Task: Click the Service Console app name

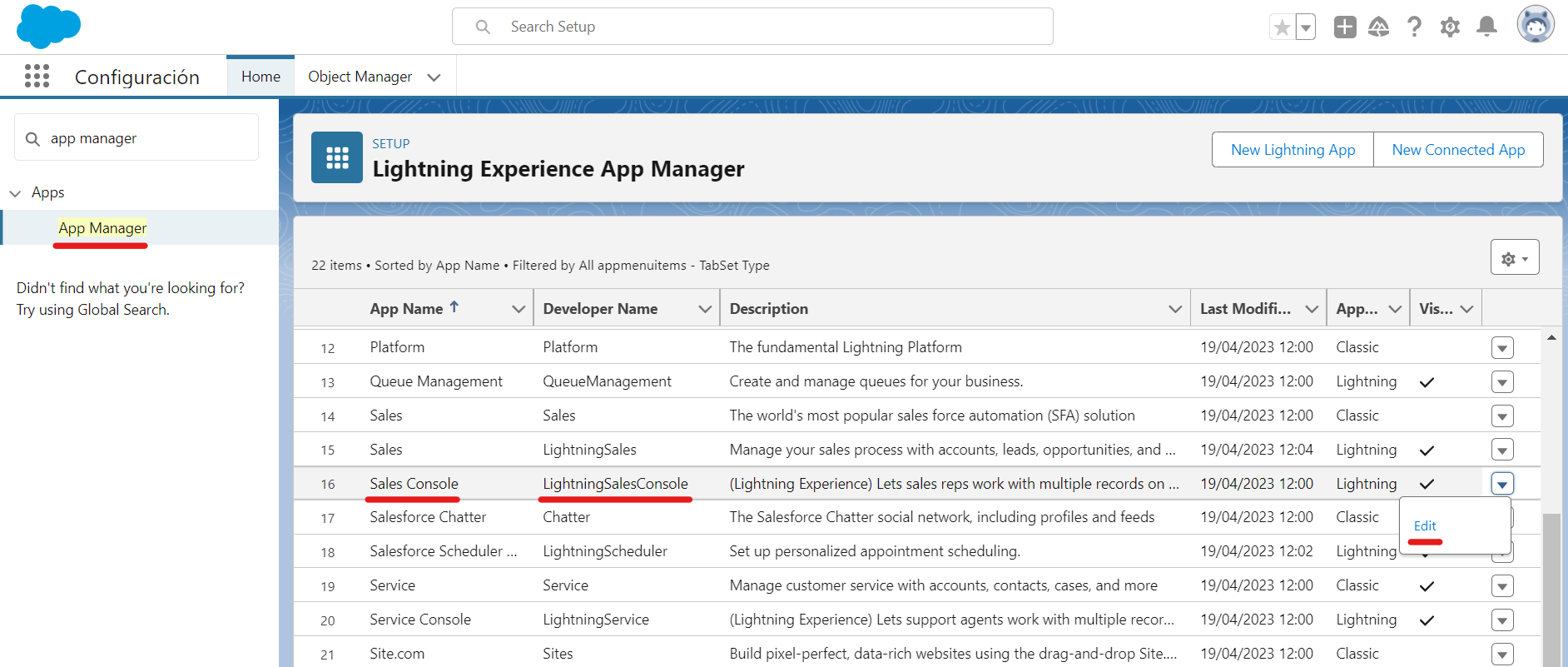Action: [x=420, y=620]
